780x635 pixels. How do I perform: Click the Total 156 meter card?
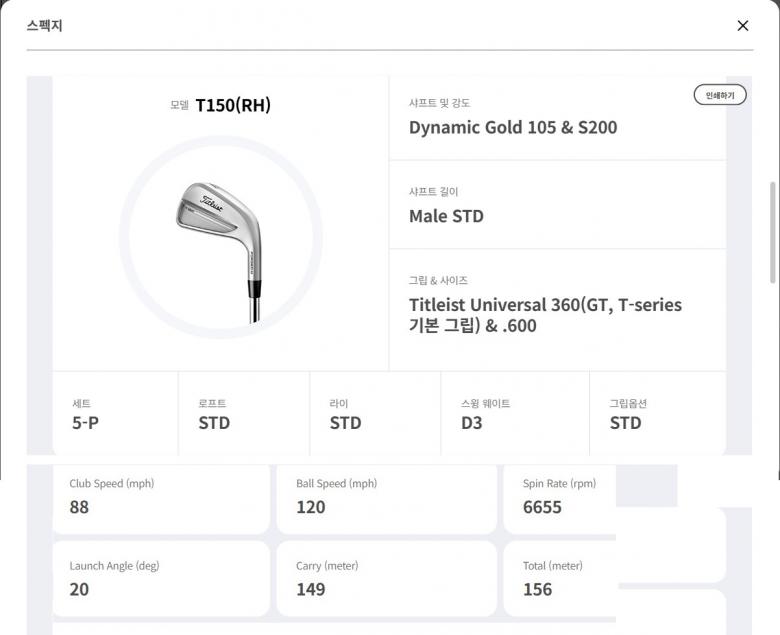coord(560,578)
